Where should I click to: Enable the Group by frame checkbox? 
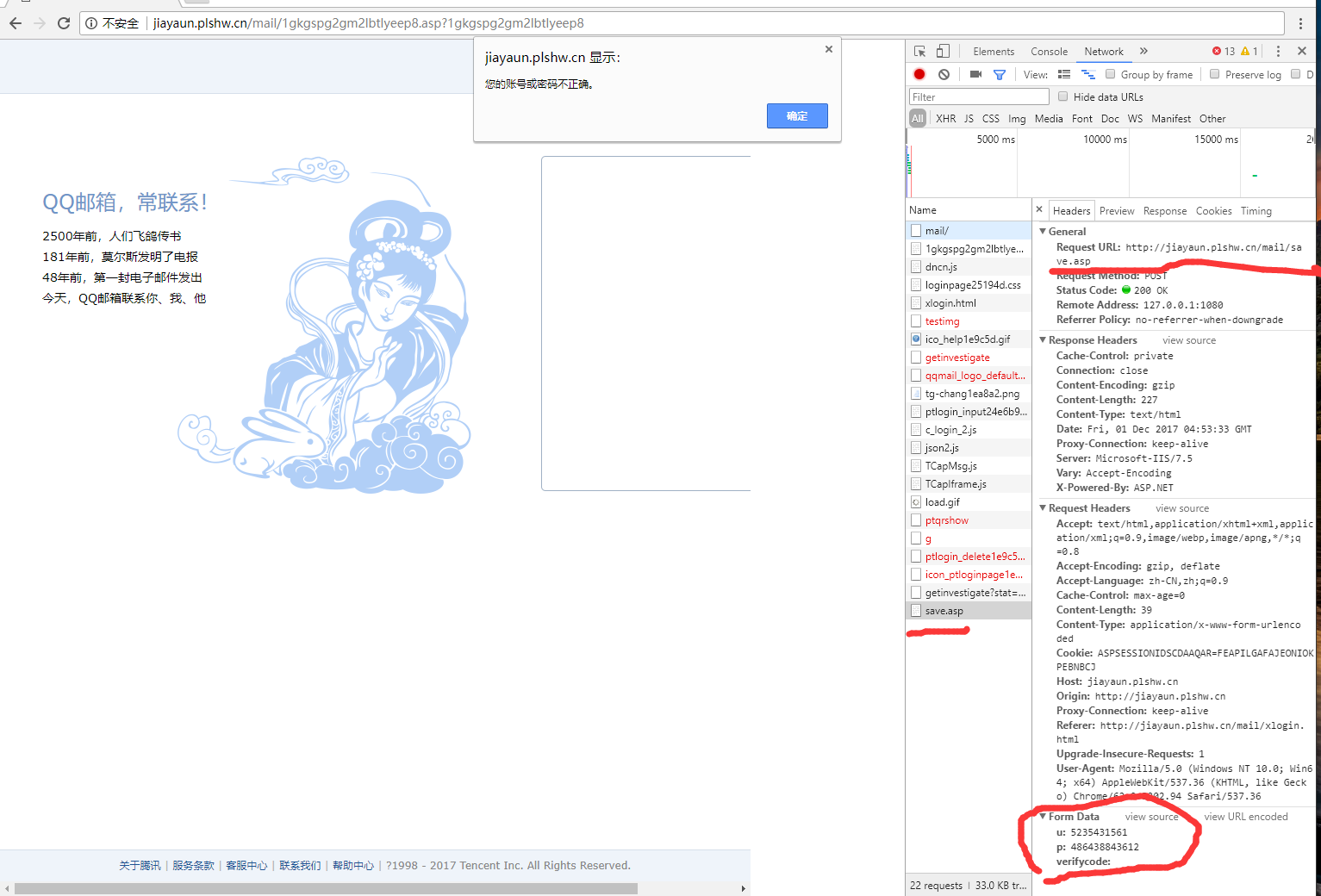click(x=1111, y=74)
